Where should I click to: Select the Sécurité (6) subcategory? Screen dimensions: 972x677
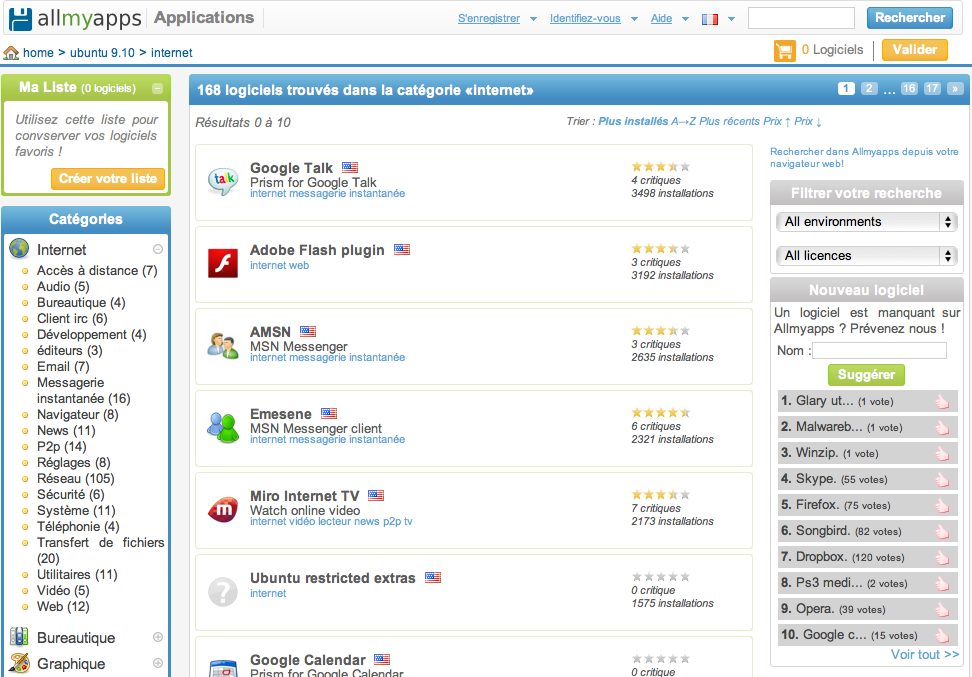point(71,495)
